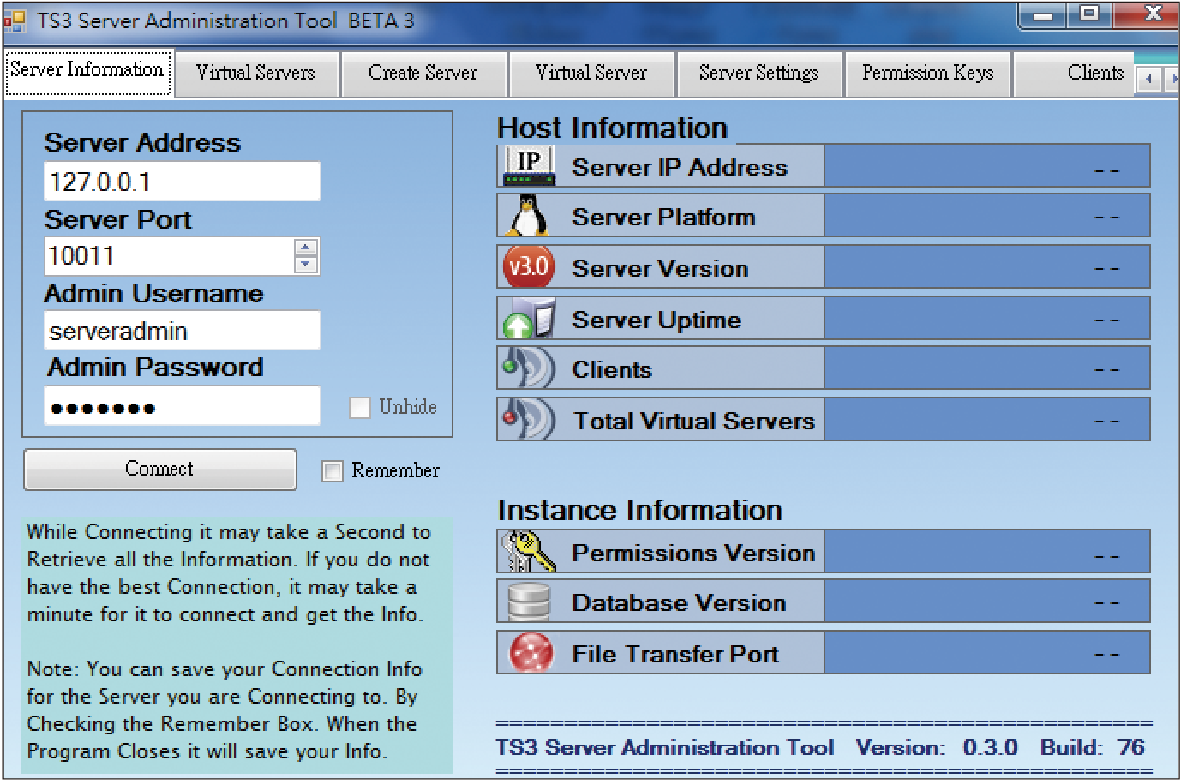The image size is (1183, 783).
Task: Click the Server IP Address label text
Action: coord(680,167)
